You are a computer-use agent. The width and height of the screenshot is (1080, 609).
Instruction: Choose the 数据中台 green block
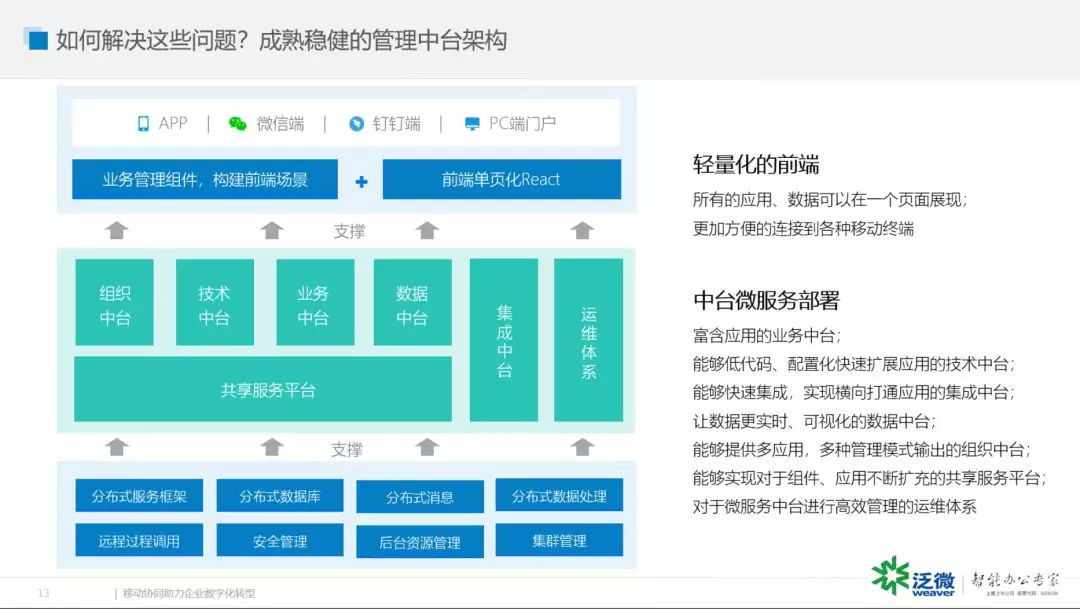tap(412, 304)
